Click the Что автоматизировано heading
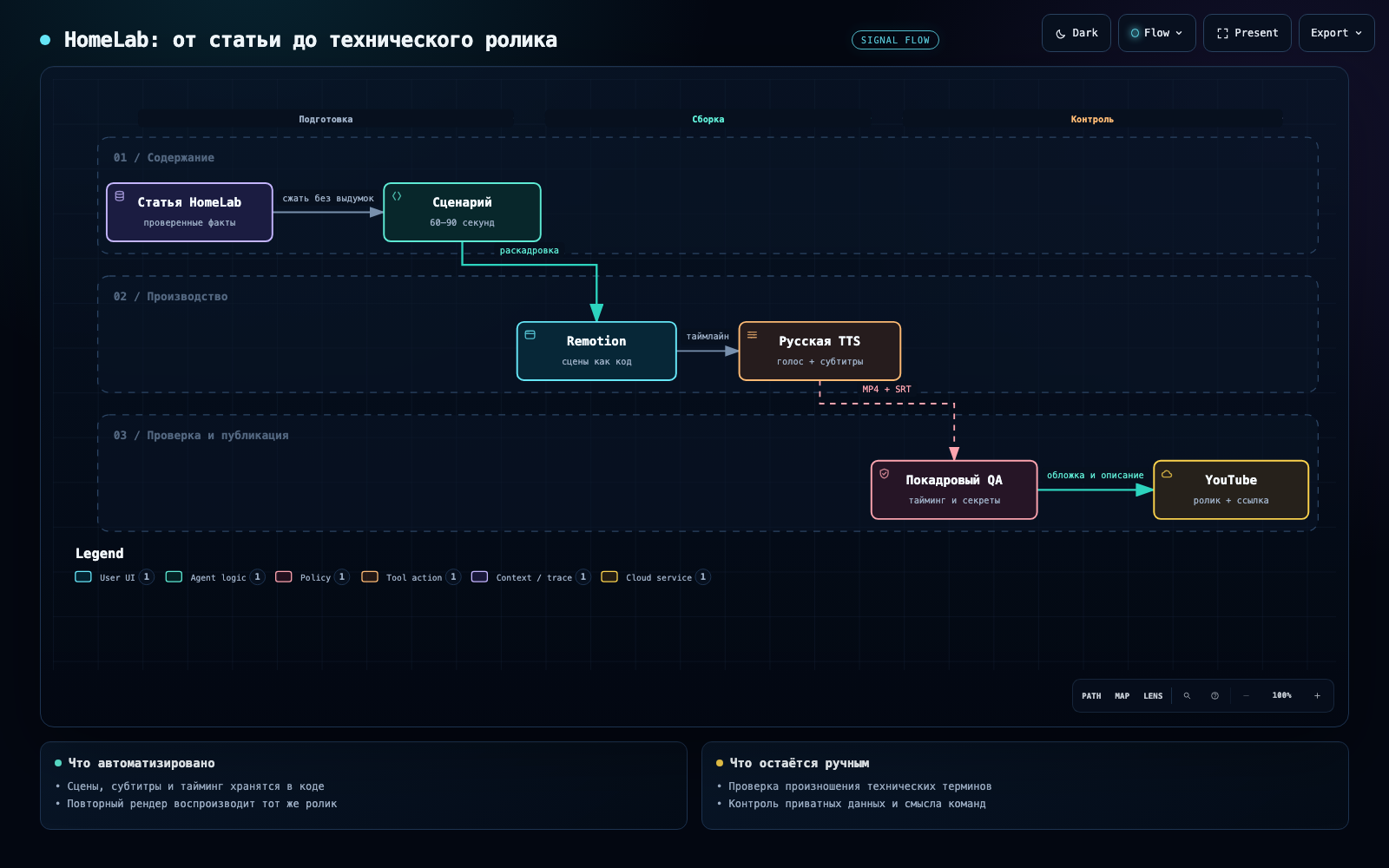The width and height of the screenshot is (1389, 868). pos(142,763)
